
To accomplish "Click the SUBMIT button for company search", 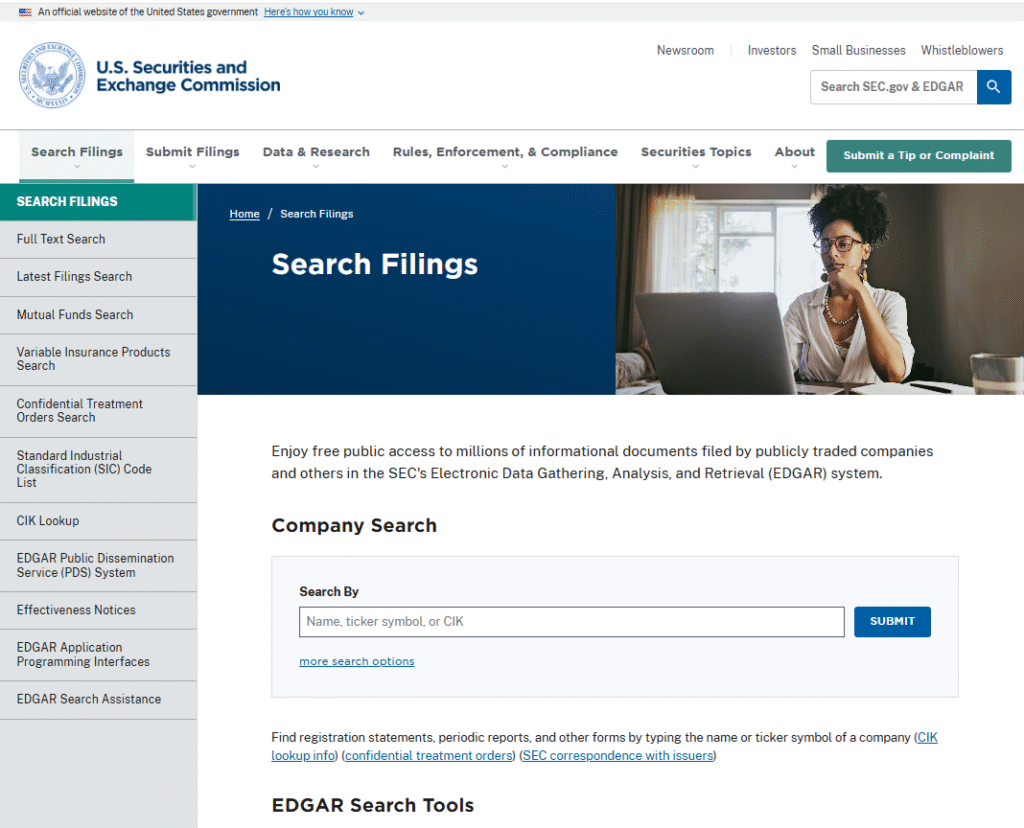I will (892, 622).
